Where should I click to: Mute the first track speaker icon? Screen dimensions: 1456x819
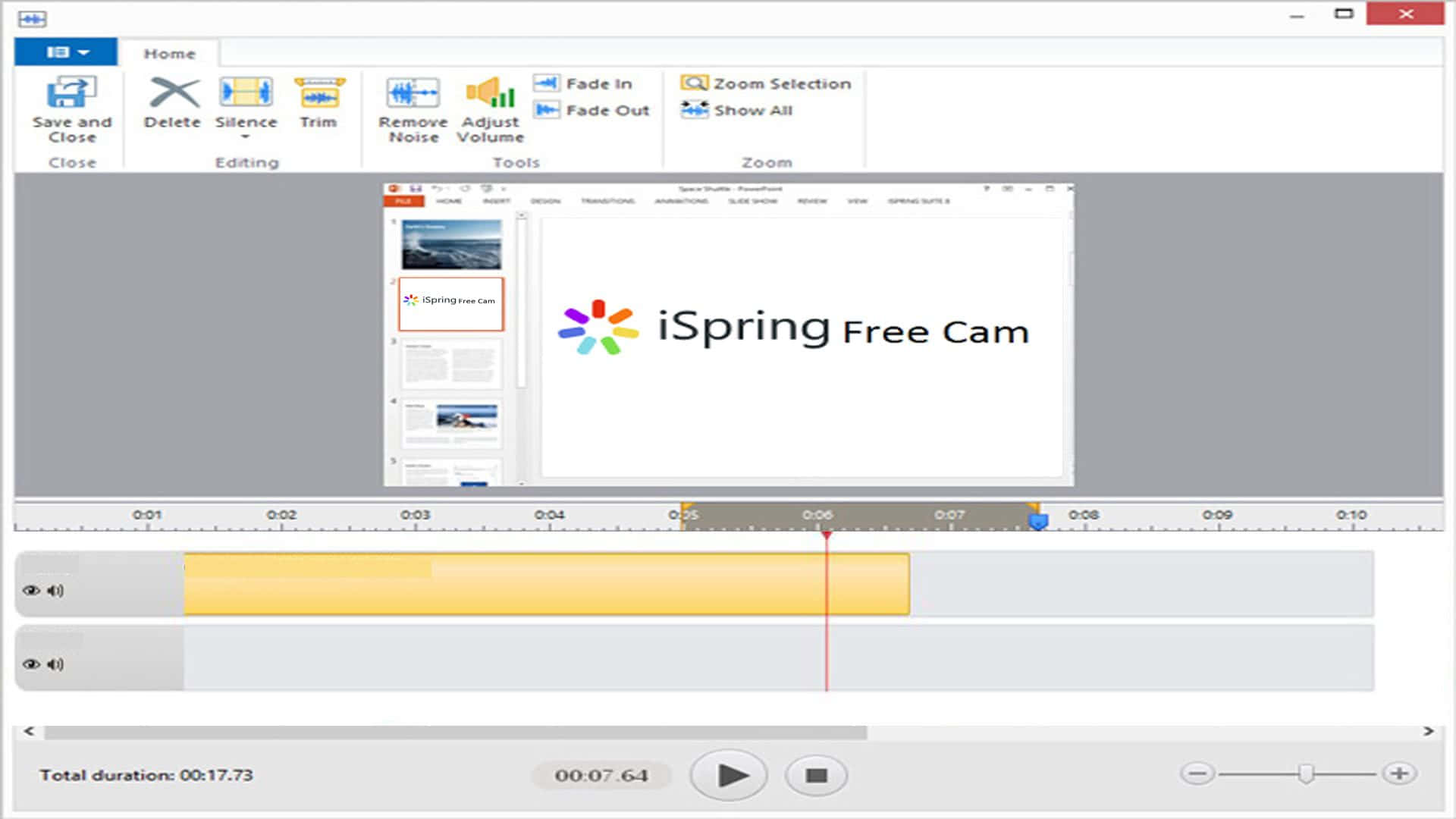coord(55,591)
